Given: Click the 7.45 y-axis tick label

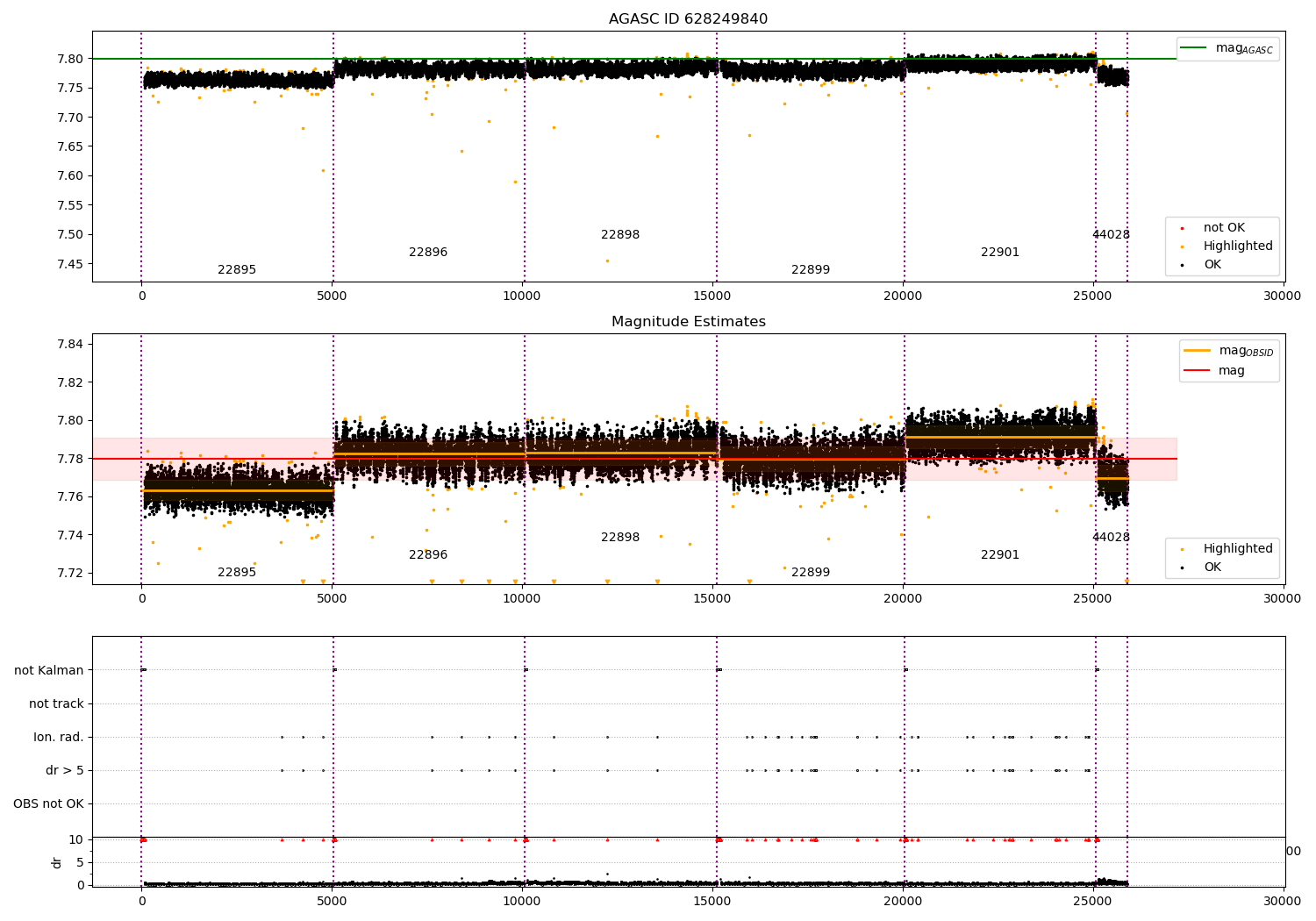Looking at the screenshot, I should click(x=70, y=264).
